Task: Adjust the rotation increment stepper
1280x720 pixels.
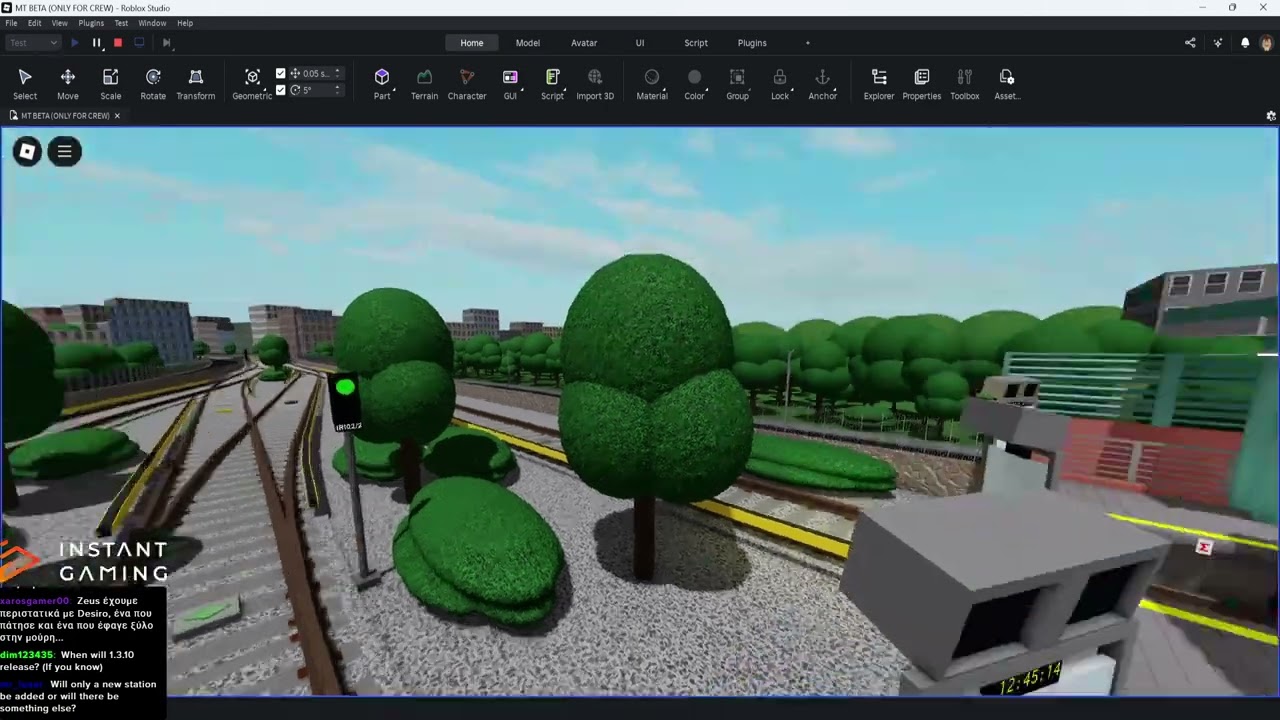Action: (338, 90)
